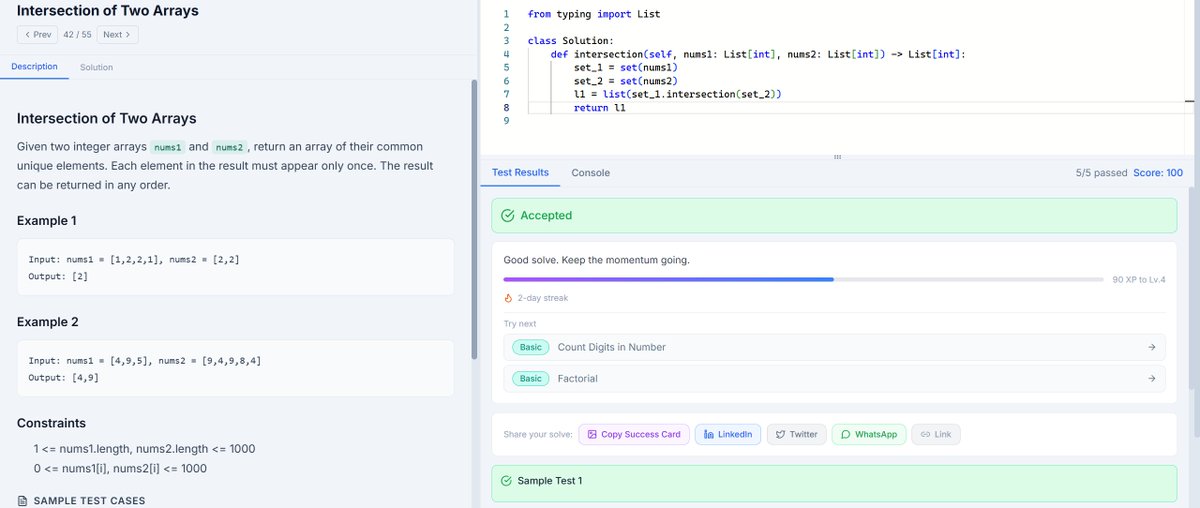Click the 'return l1' code line
Image resolution: width=1200 pixels, height=508 pixels.
click(599, 107)
